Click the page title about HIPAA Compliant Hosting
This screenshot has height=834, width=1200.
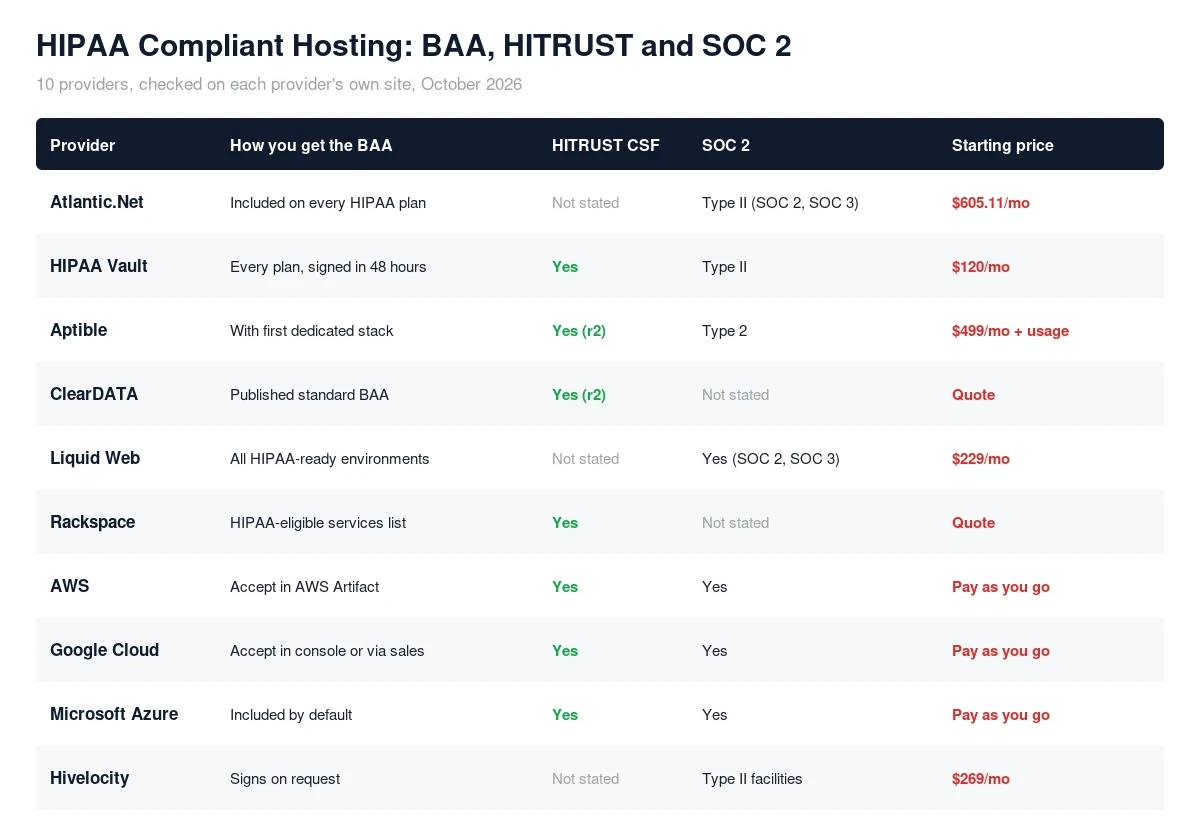tap(414, 45)
